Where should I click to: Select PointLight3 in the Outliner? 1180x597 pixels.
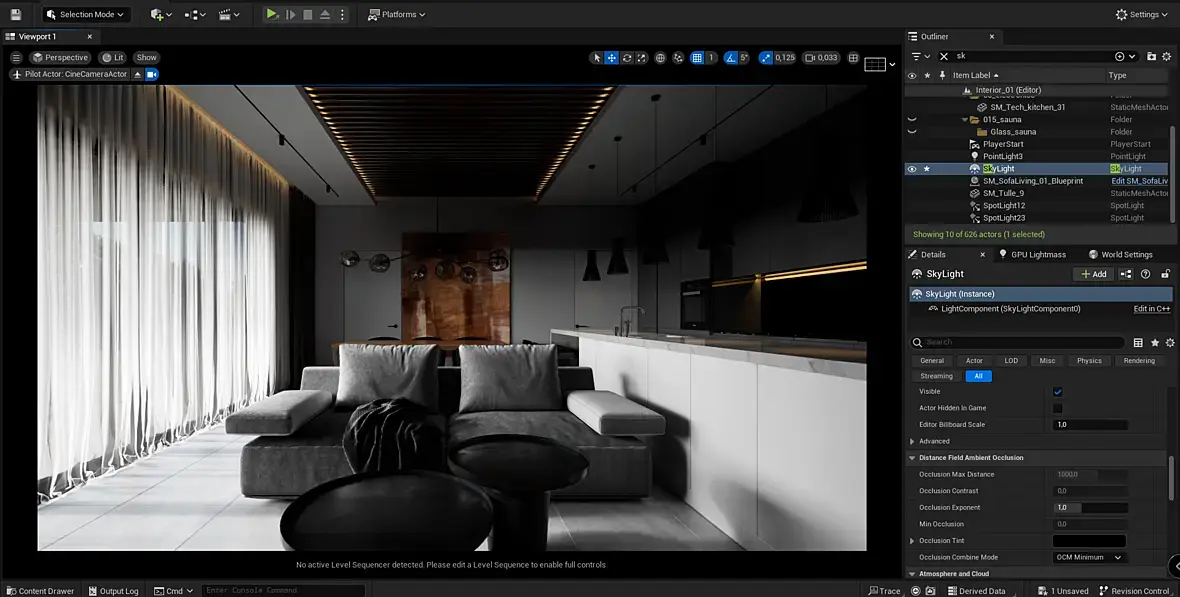click(1002, 157)
